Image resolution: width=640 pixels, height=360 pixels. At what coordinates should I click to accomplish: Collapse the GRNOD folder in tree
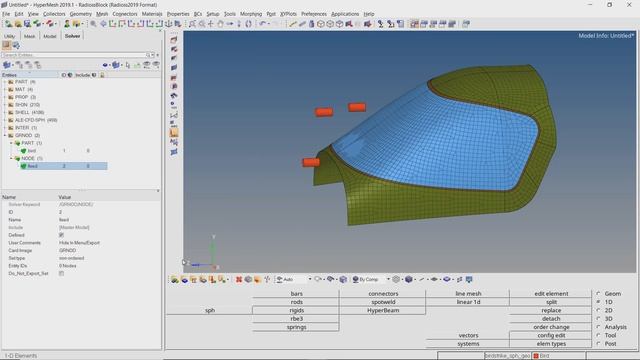click(x=5, y=135)
